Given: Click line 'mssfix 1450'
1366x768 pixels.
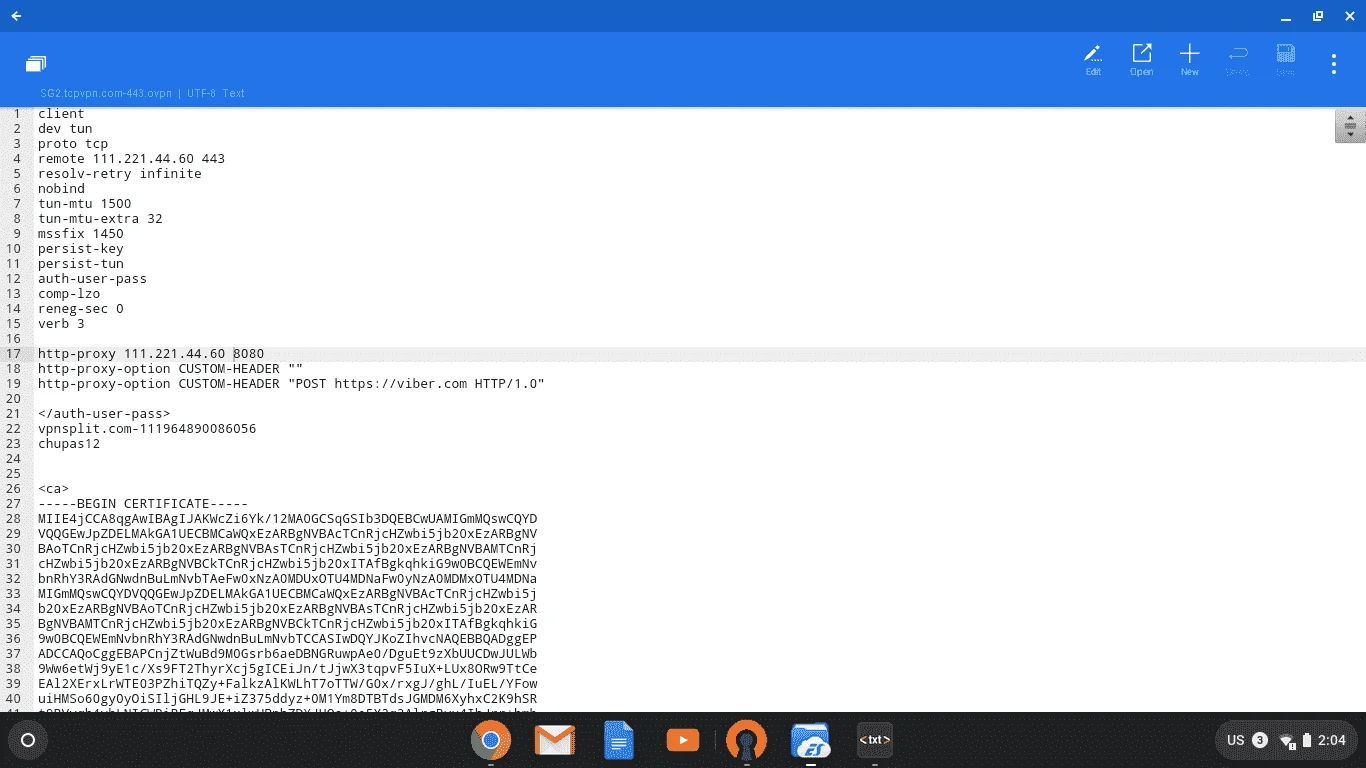Looking at the screenshot, I should click(x=81, y=234).
